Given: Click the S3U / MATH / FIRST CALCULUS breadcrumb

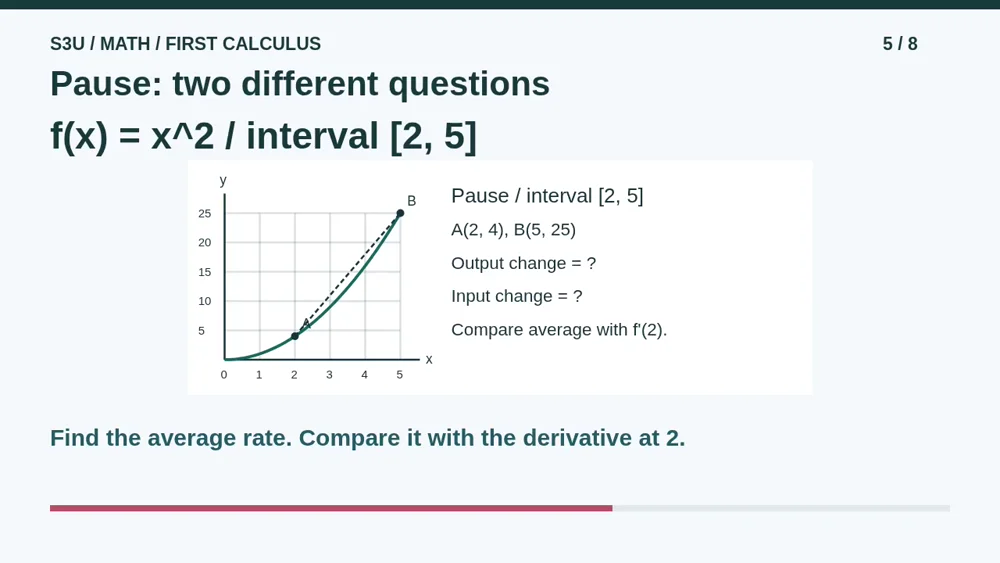Looking at the screenshot, I should click(x=186, y=44).
